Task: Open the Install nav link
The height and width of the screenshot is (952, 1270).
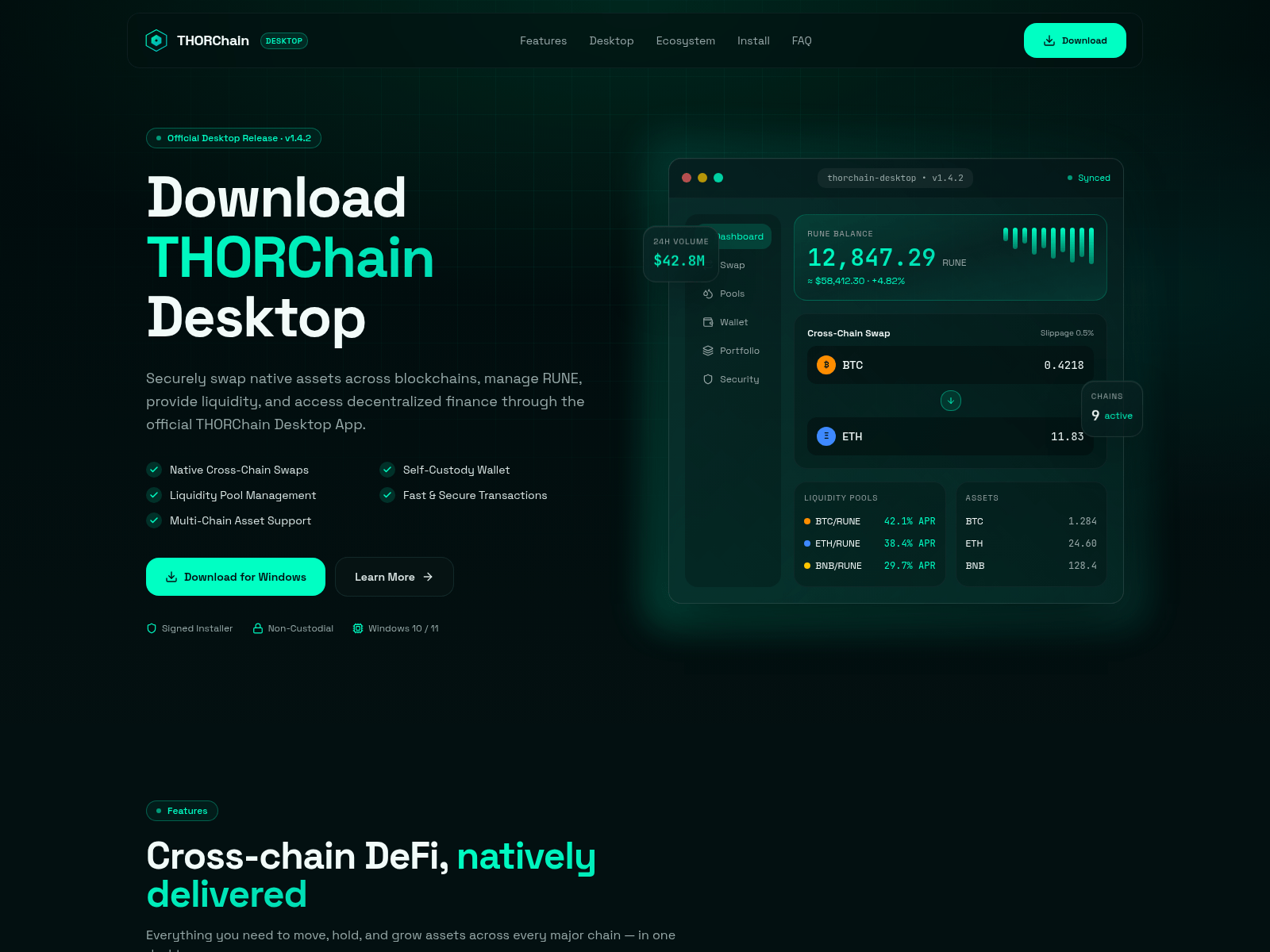Action: (753, 40)
